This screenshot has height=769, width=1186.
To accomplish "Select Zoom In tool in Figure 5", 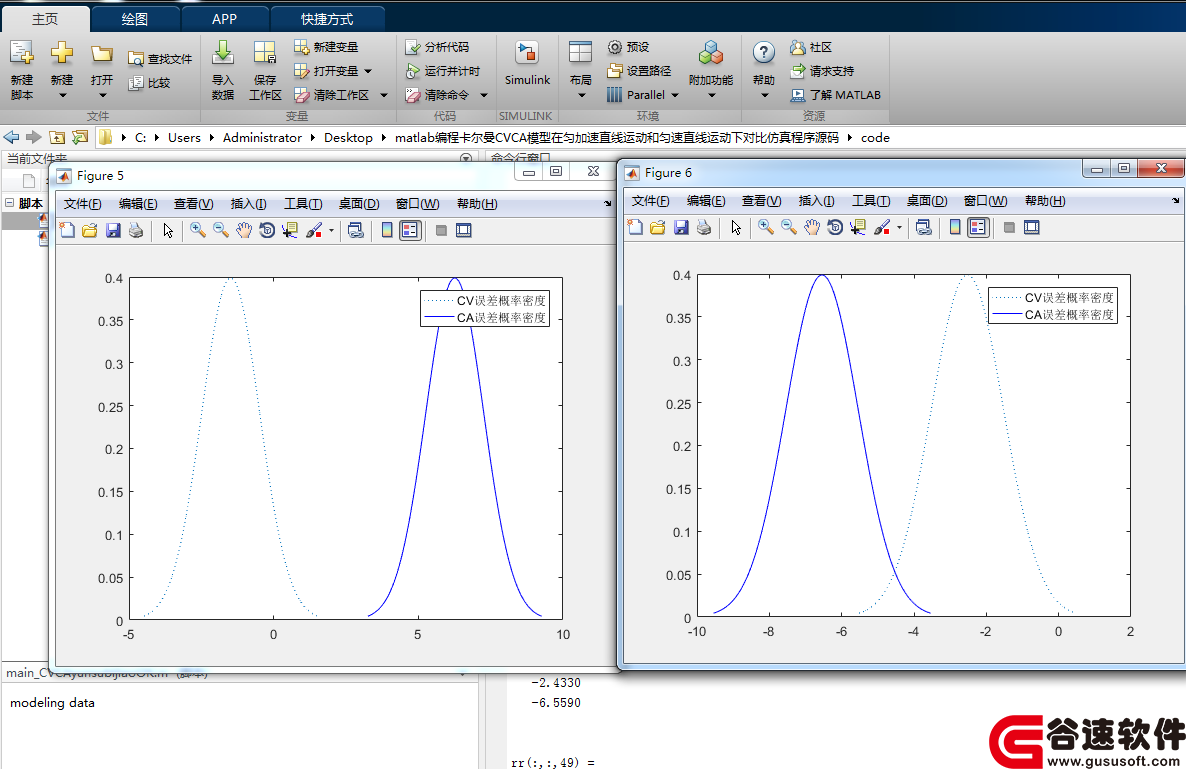I will click(197, 231).
